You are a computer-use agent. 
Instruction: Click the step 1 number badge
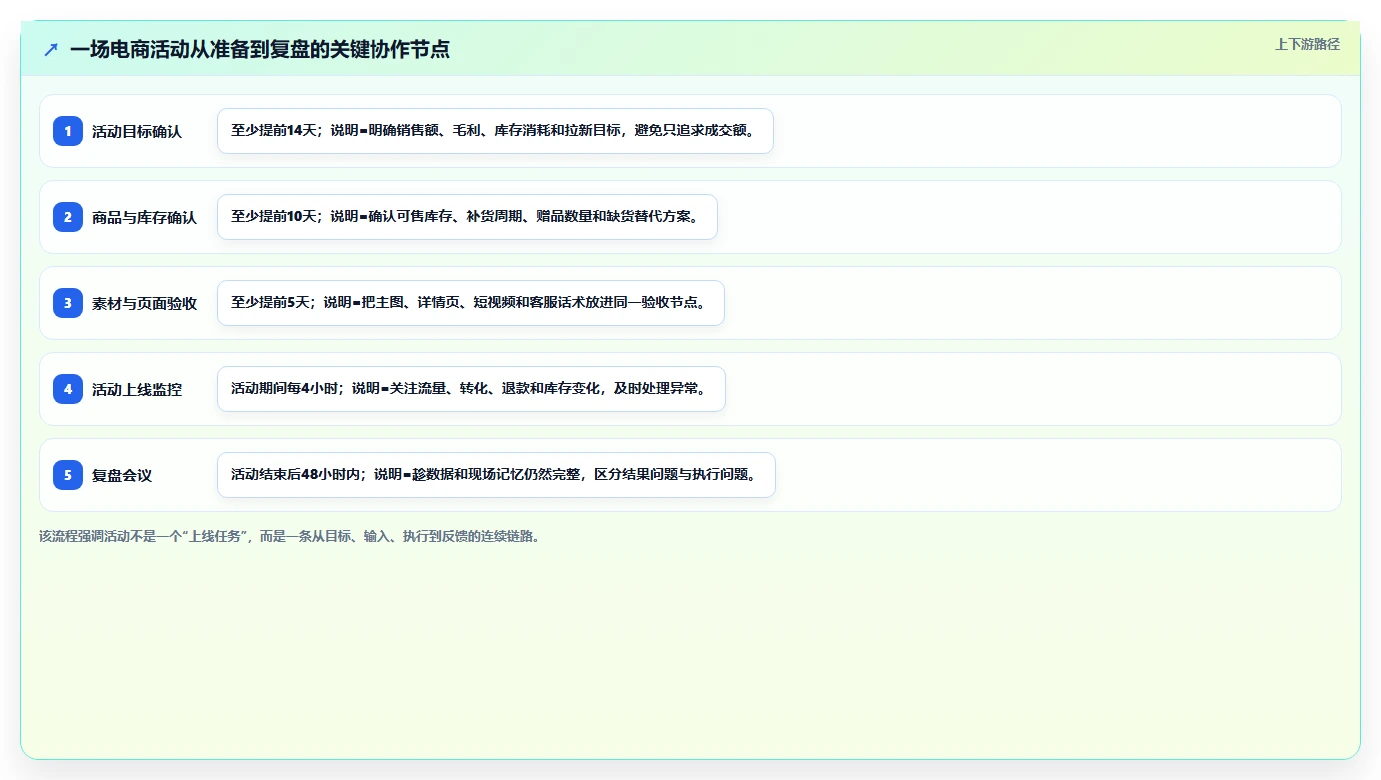coord(68,131)
